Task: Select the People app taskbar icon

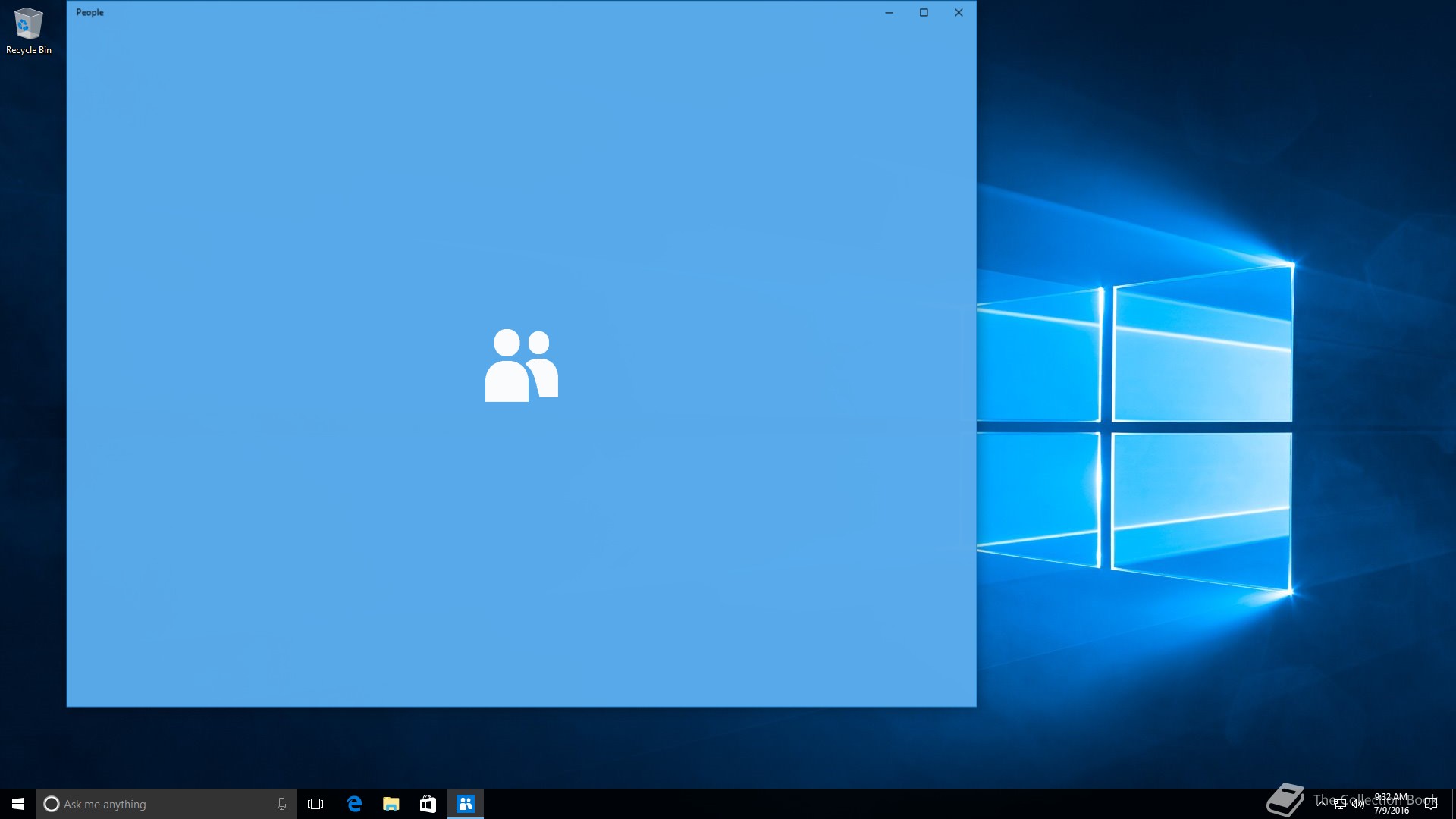Action: pos(466,804)
